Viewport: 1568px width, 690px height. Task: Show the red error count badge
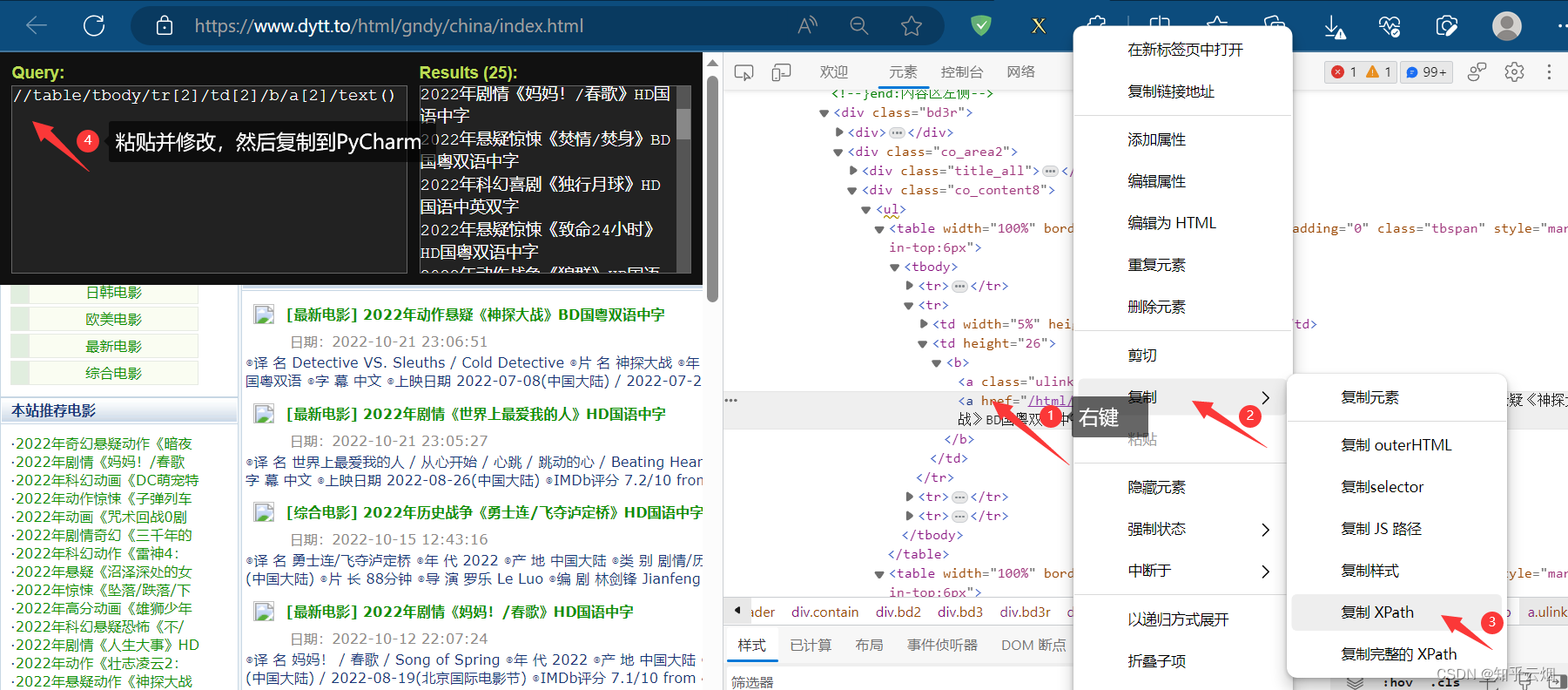coord(1343,72)
